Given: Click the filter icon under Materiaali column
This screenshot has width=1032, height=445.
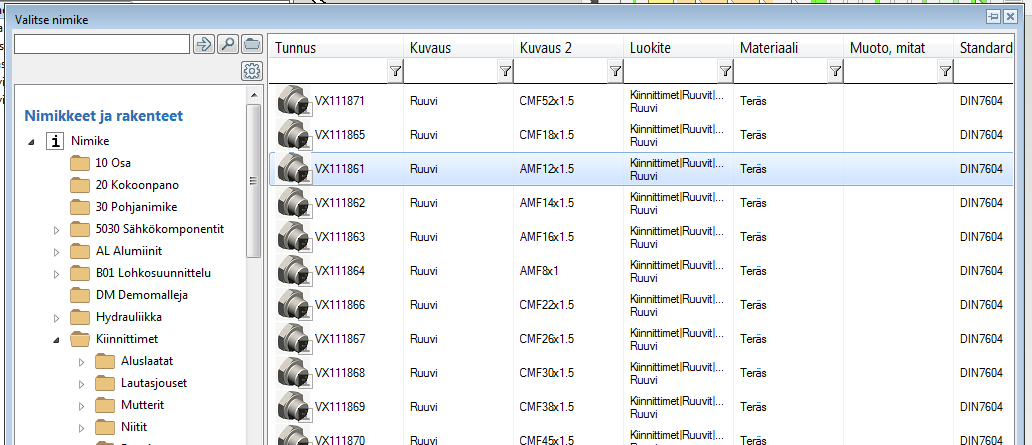Looking at the screenshot, I should point(835,71).
